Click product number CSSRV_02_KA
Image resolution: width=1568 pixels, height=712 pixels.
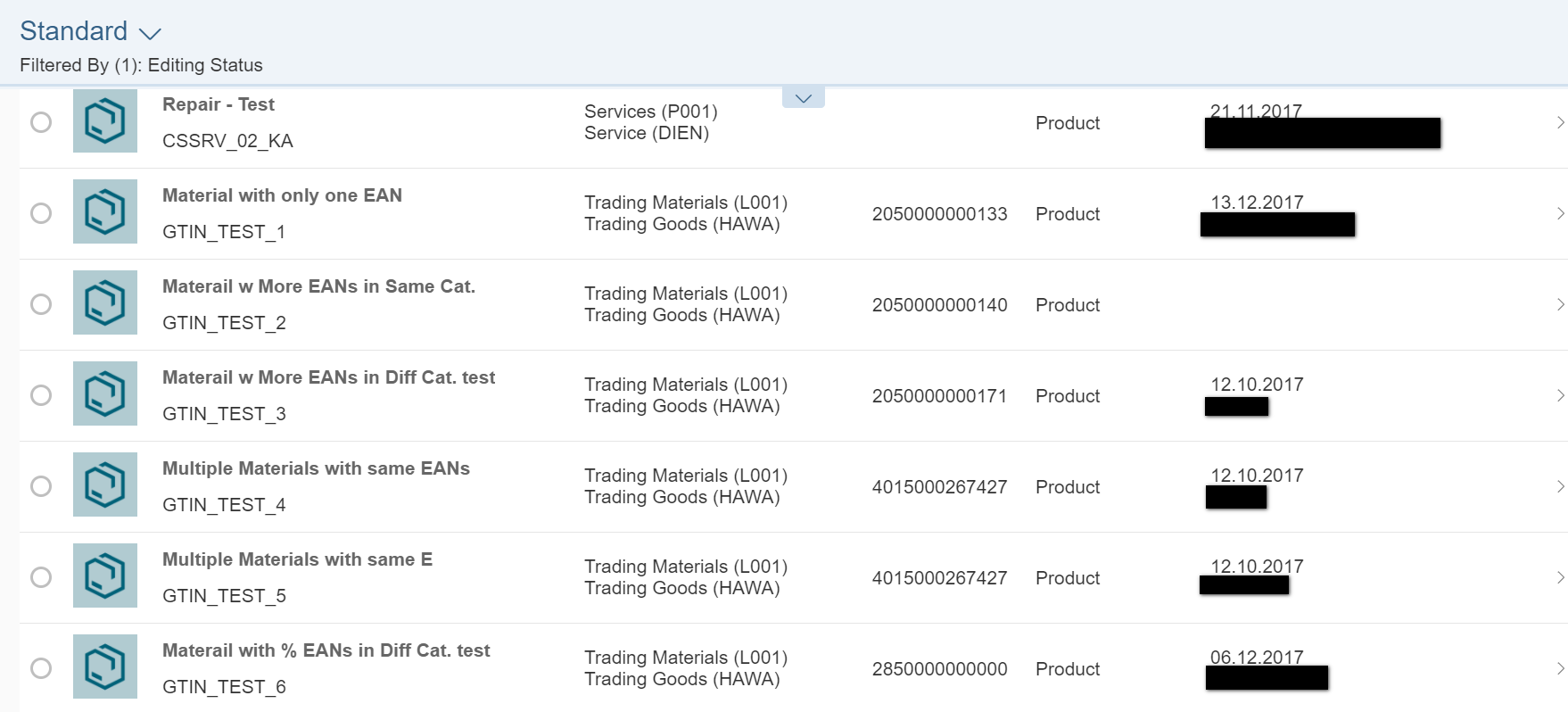pyautogui.click(x=227, y=141)
